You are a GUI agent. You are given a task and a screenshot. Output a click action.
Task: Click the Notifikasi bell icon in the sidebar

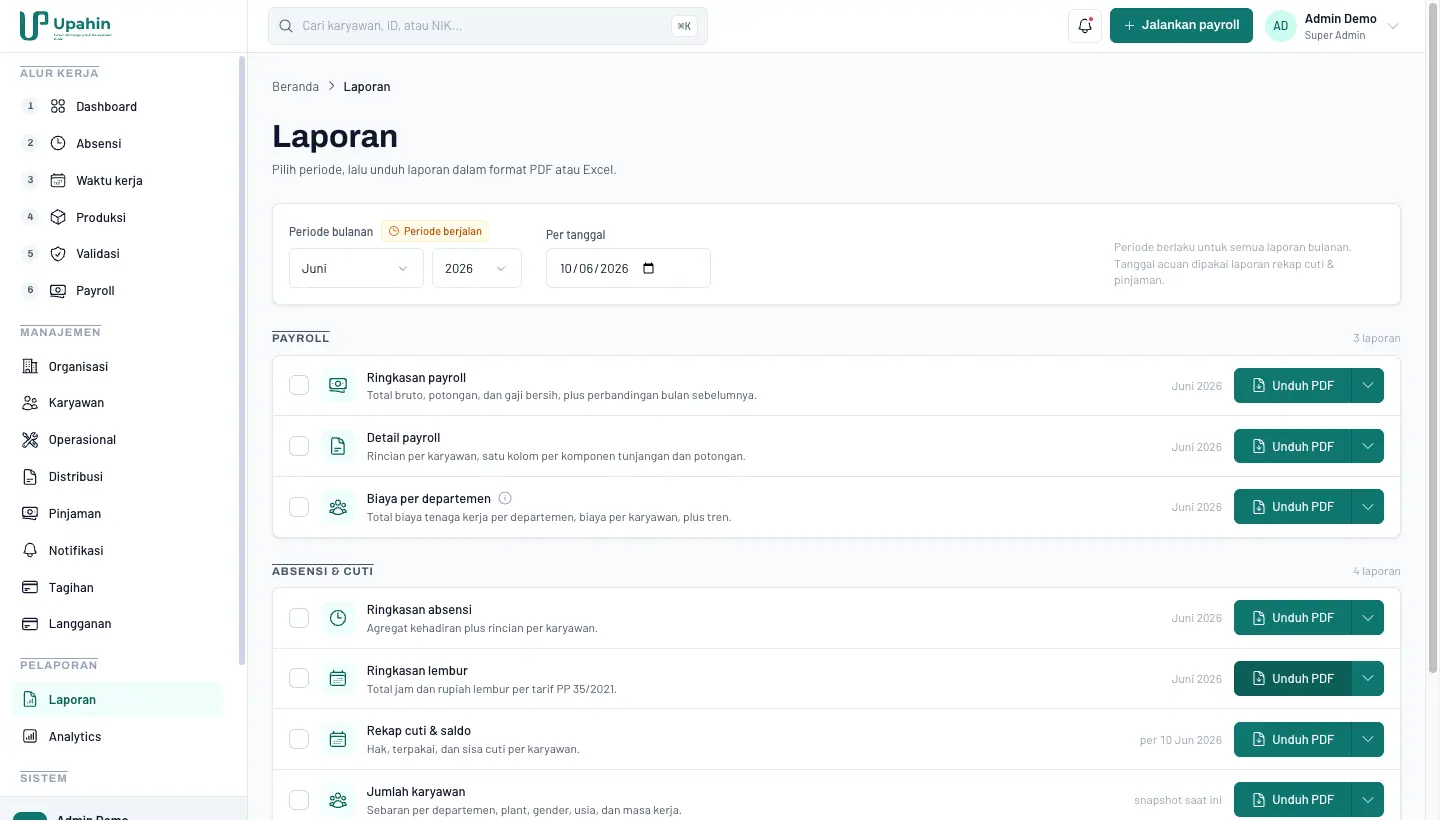30,551
